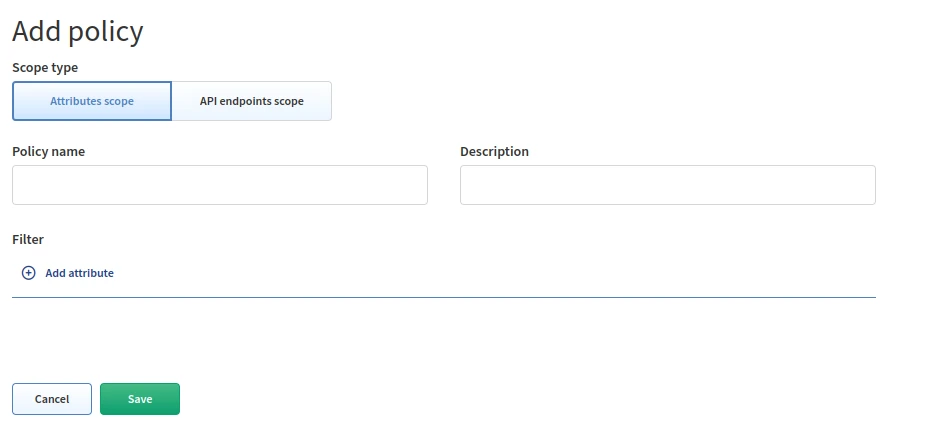Screen dimensions: 926x428
Task: Add a filter attribute via the plus icon
Action: (29, 273)
